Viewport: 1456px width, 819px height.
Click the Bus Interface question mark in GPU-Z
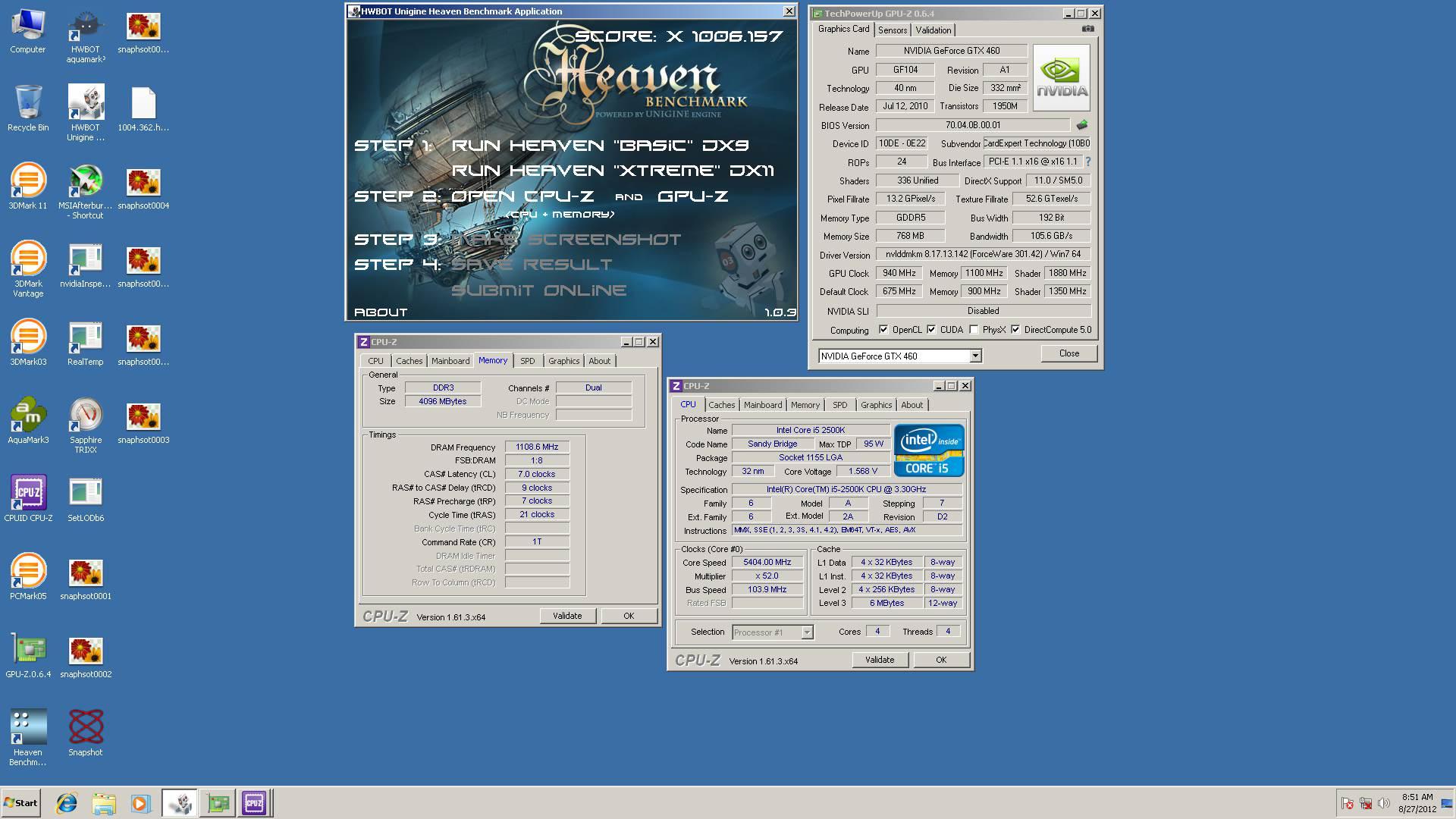pyautogui.click(x=1088, y=162)
